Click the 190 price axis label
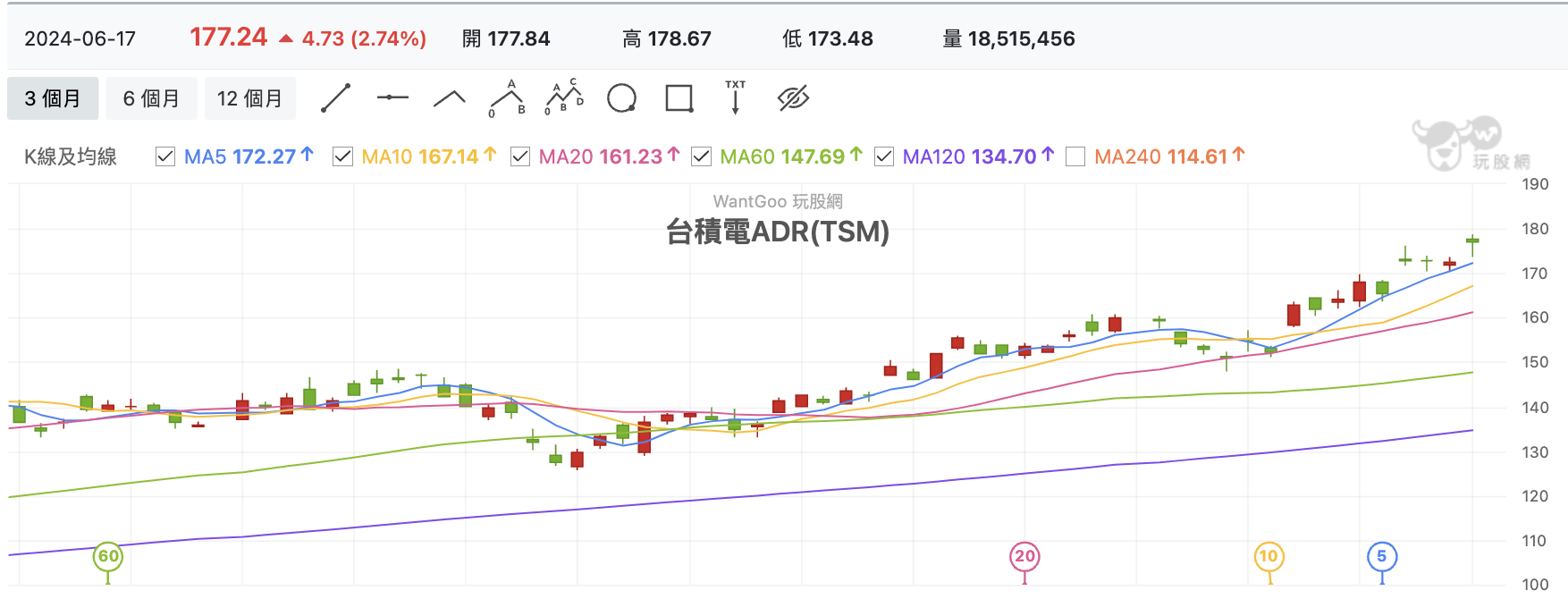 click(1535, 184)
